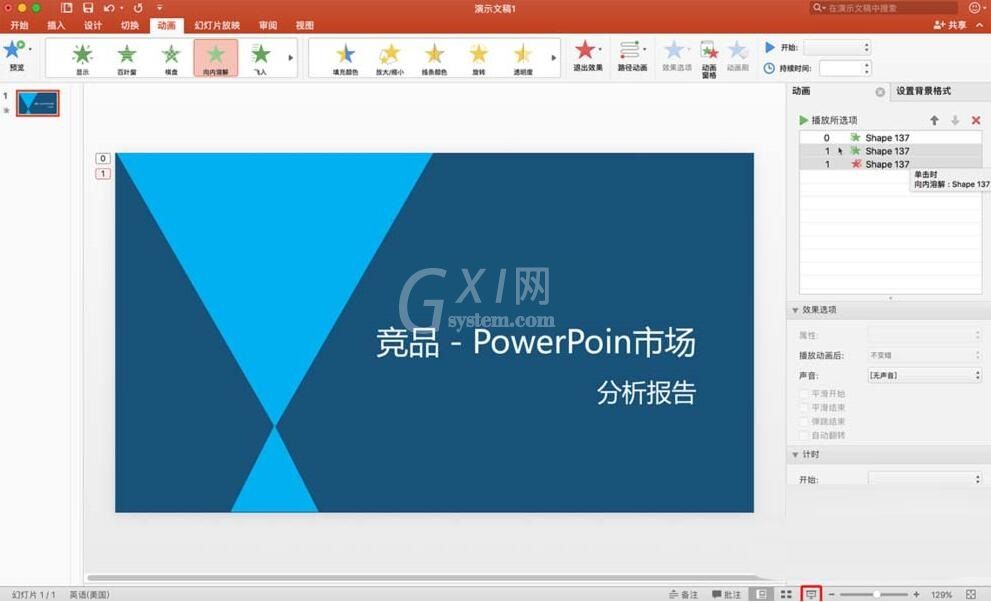Click the smiley feedback icon
Screen dimensions: 991x602
coord(975,8)
